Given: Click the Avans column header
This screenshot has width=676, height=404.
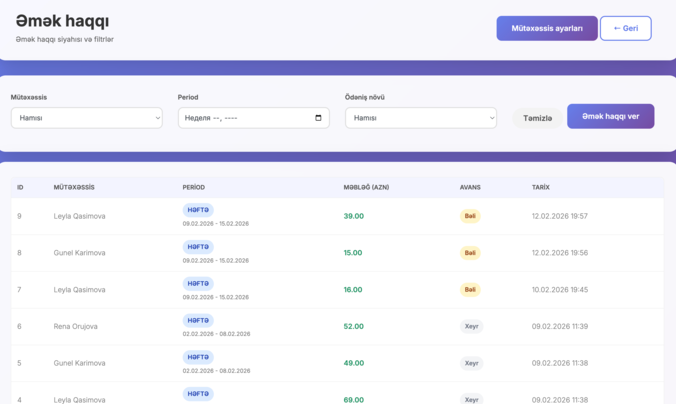Looking at the screenshot, I should pyautogui.click(x=470, y=187).
